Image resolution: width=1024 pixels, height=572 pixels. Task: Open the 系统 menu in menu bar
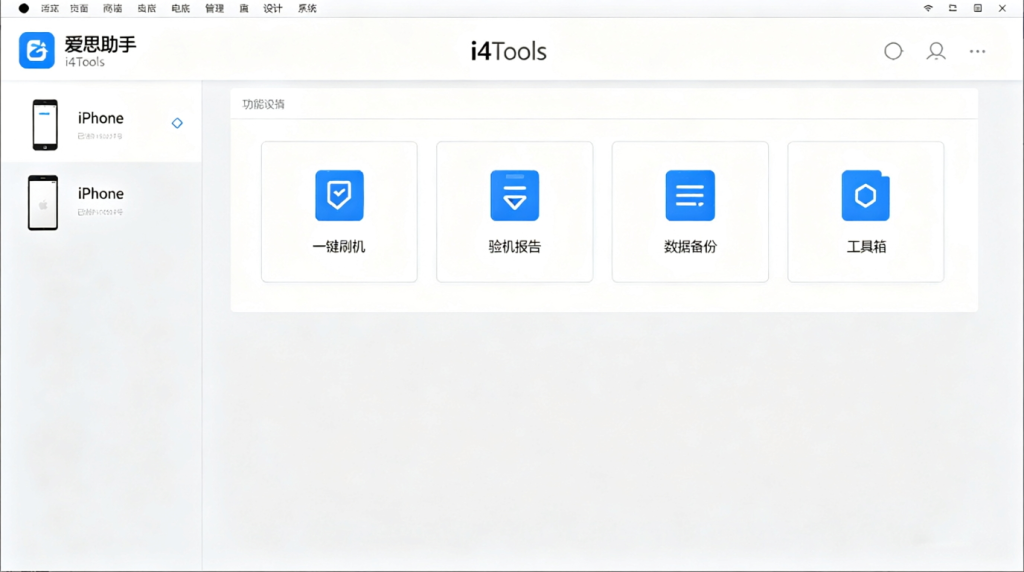coord(307,8)
